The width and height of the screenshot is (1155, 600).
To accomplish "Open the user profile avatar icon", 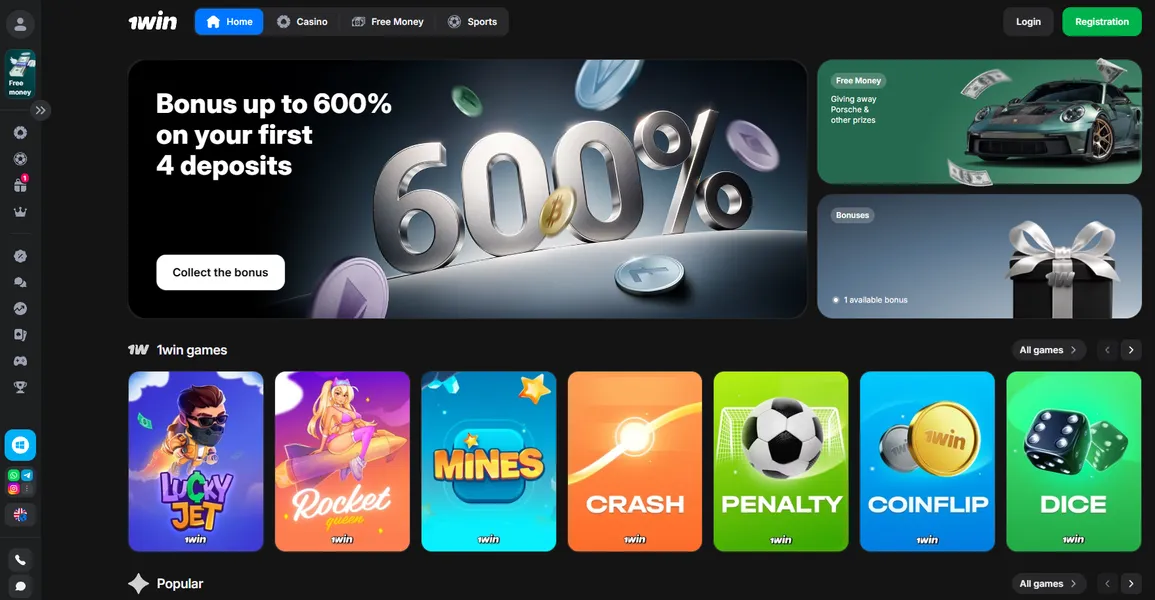I will click(x=20, y=24).
